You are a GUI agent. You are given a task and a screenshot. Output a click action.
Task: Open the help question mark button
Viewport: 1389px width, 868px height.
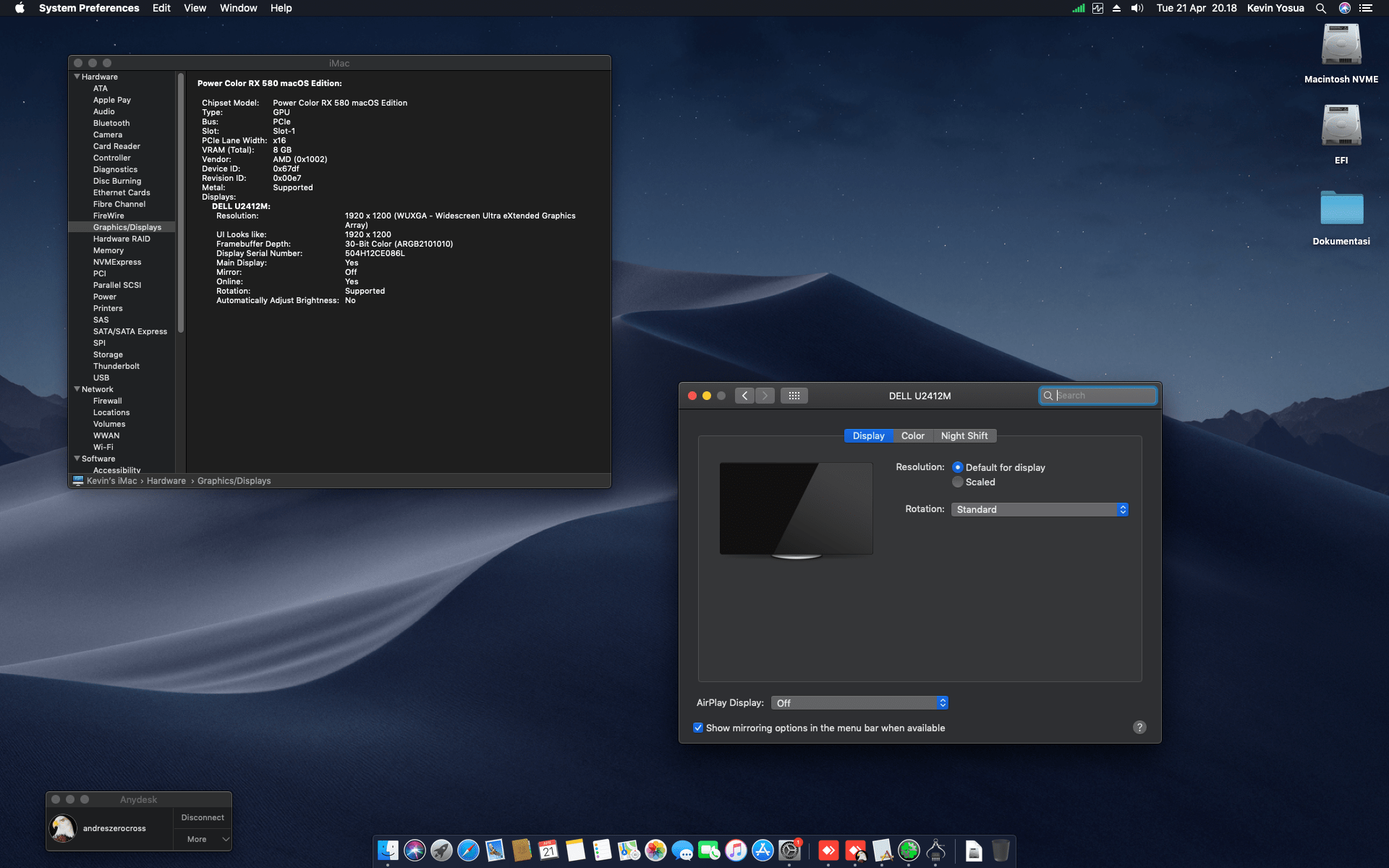[1139, 728]
